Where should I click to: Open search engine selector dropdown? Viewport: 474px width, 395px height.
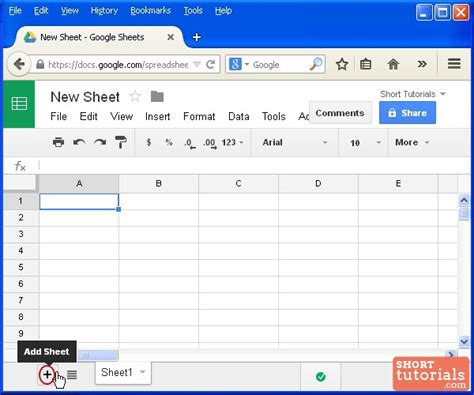point(239,64)
